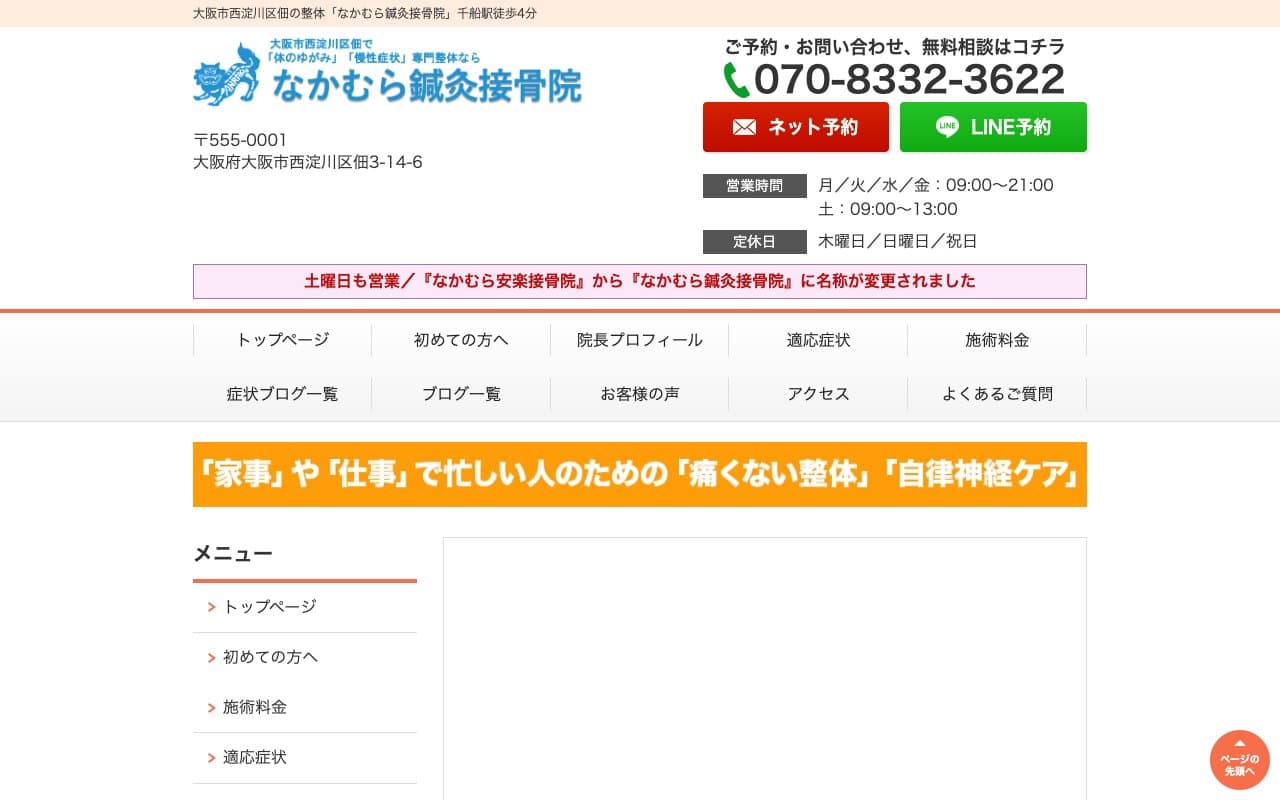Viewport: 1280px width, 800px height.
Task: Open 症状ブログ一覧 from the navigation bar
Action: [281, 393]
